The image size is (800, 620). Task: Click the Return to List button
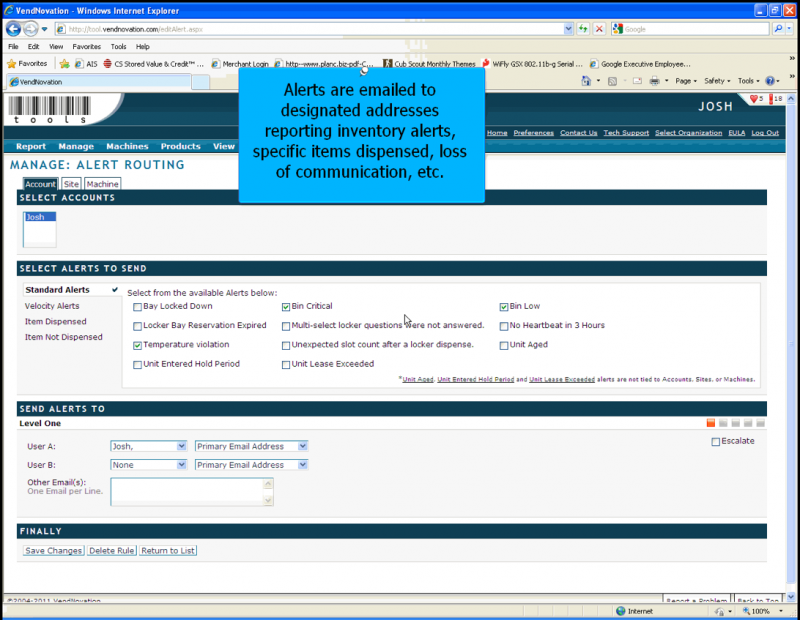(x=168, y=551)
